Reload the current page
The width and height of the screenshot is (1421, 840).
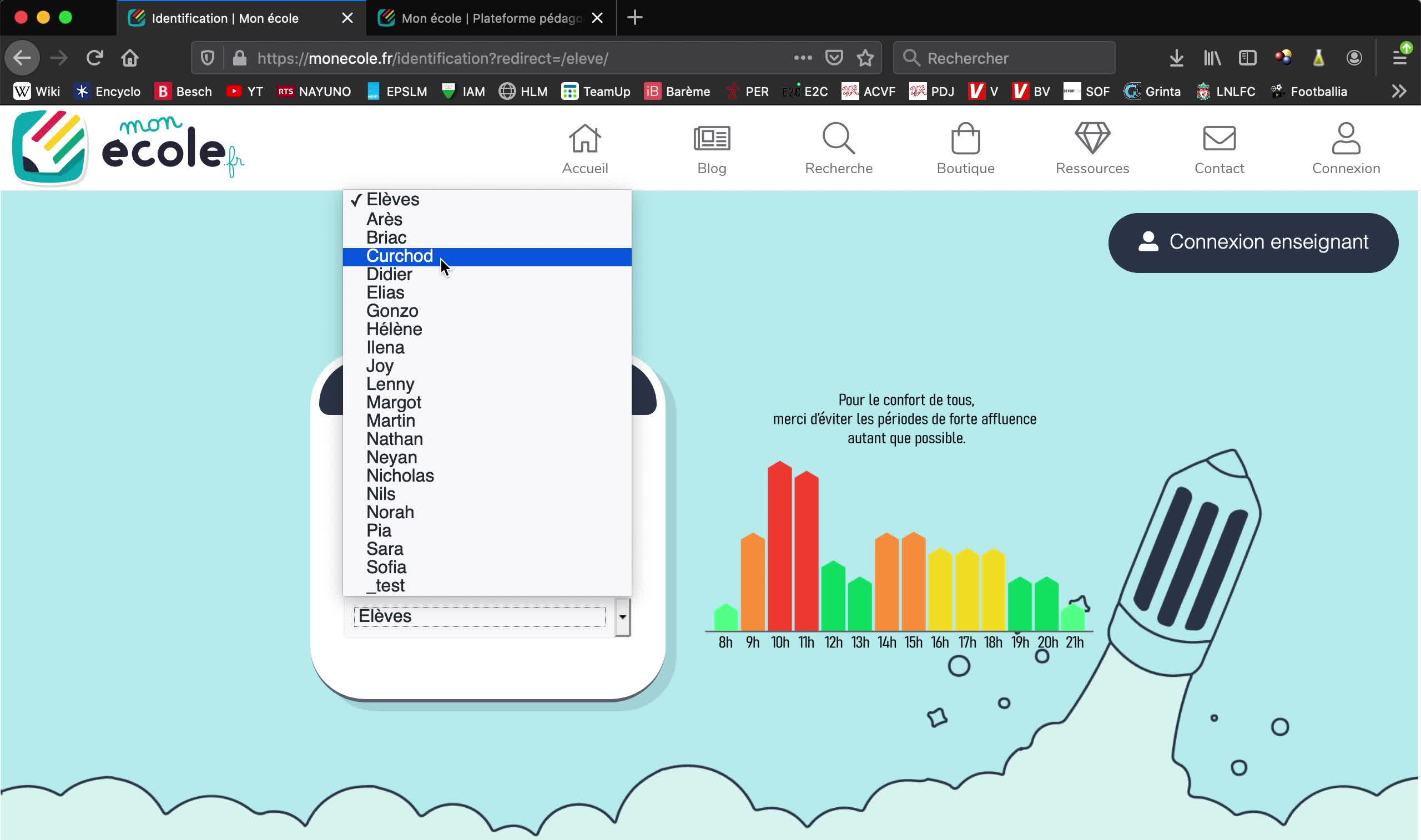[94, 58]
